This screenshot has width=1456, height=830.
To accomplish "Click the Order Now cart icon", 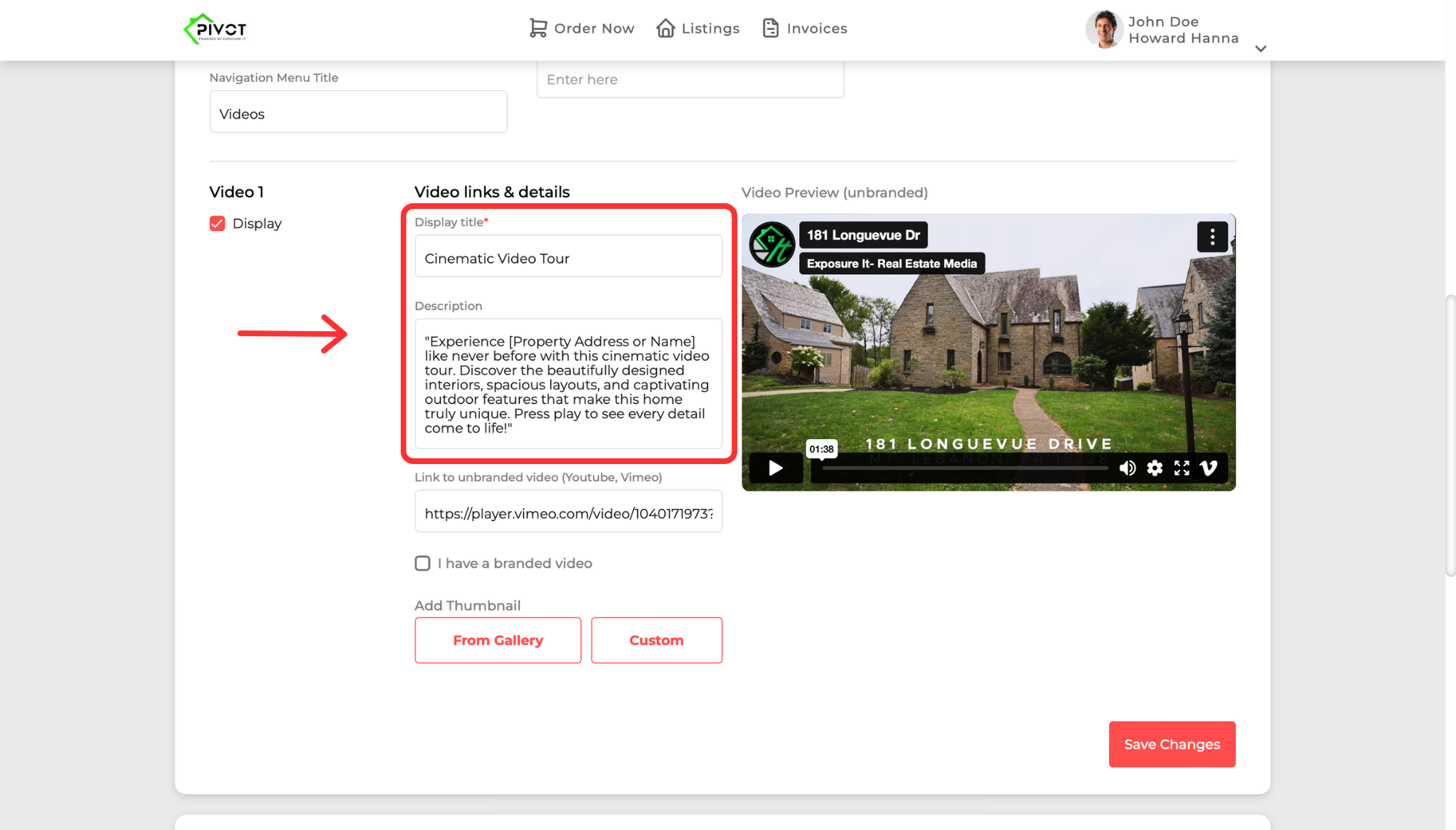I will [x=538, y=28].
